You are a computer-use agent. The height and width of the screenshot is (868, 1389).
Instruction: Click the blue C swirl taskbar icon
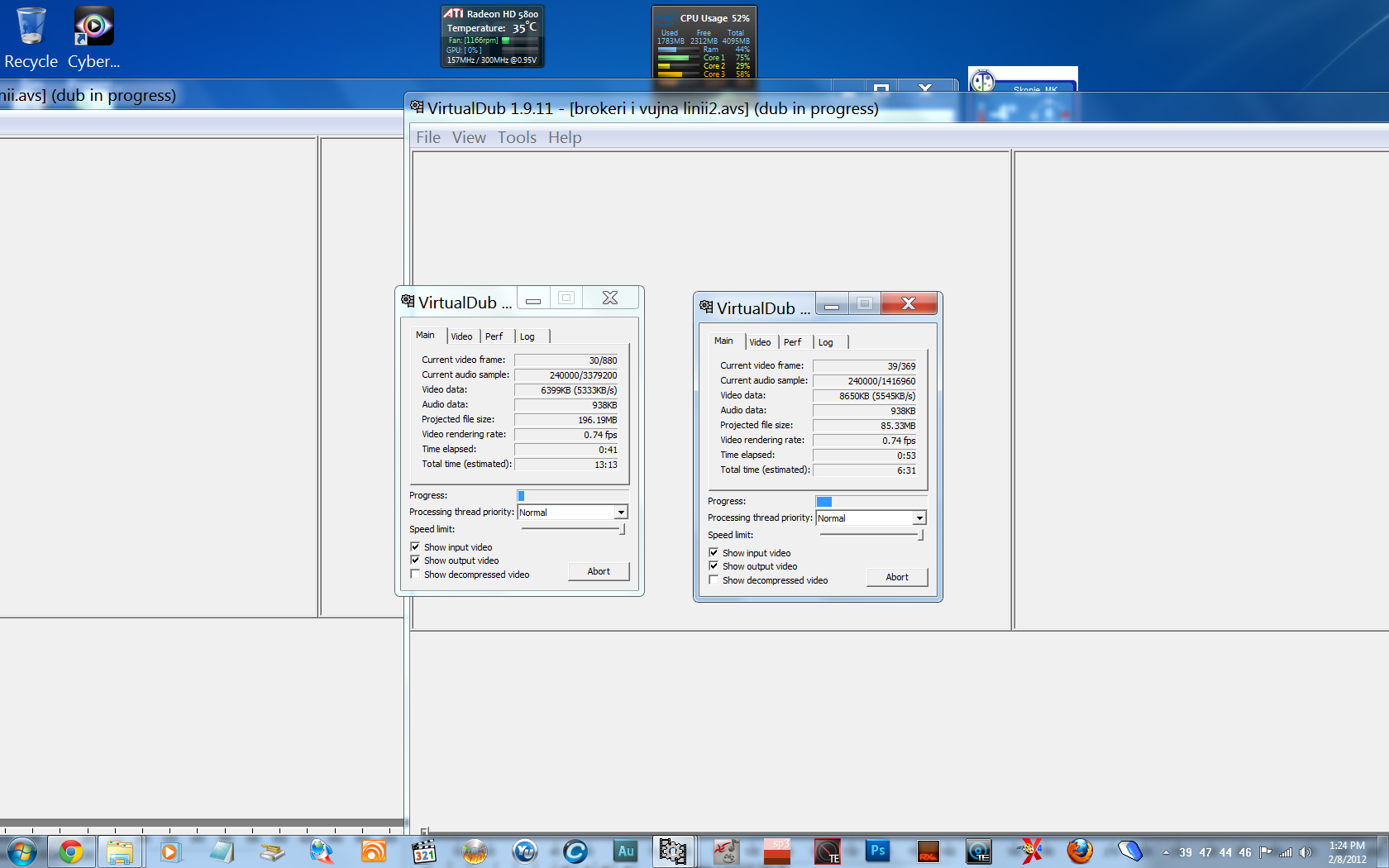point(575,851)
